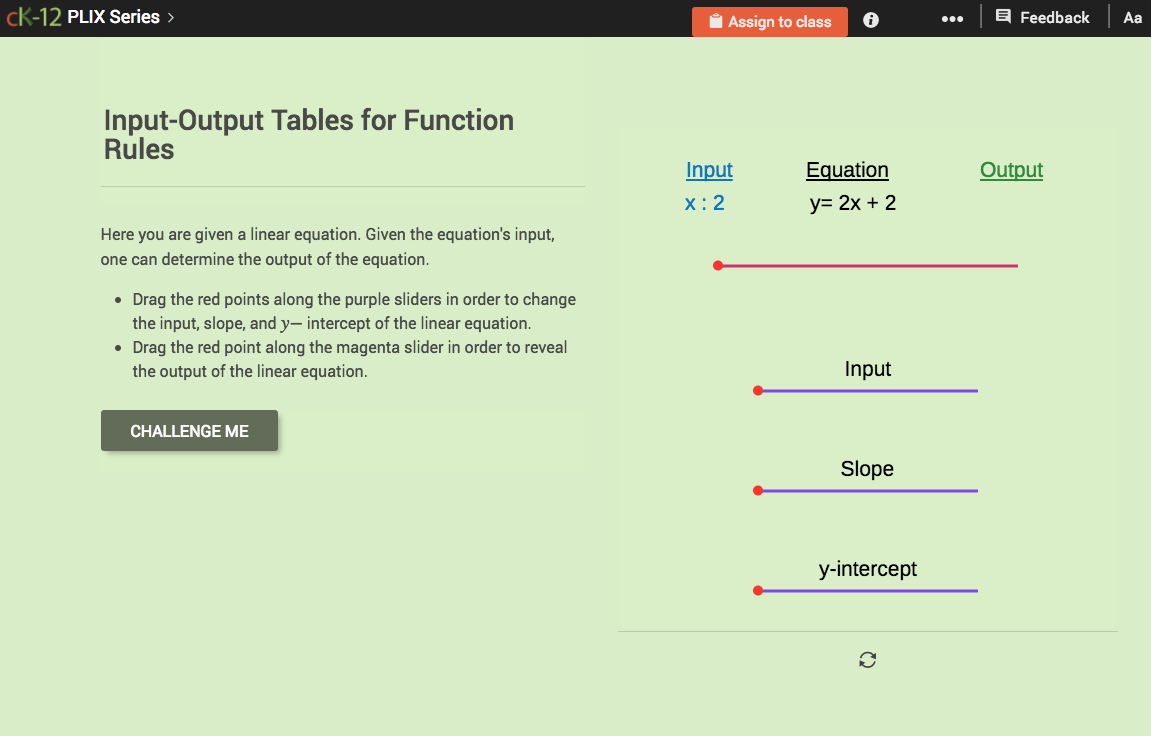
Task: Click the red point on the Slope slider
Action: point(757,490)
